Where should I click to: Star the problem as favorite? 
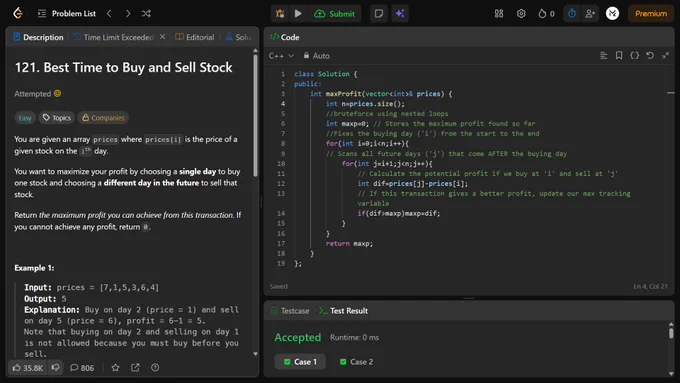(x=115, y=367)
